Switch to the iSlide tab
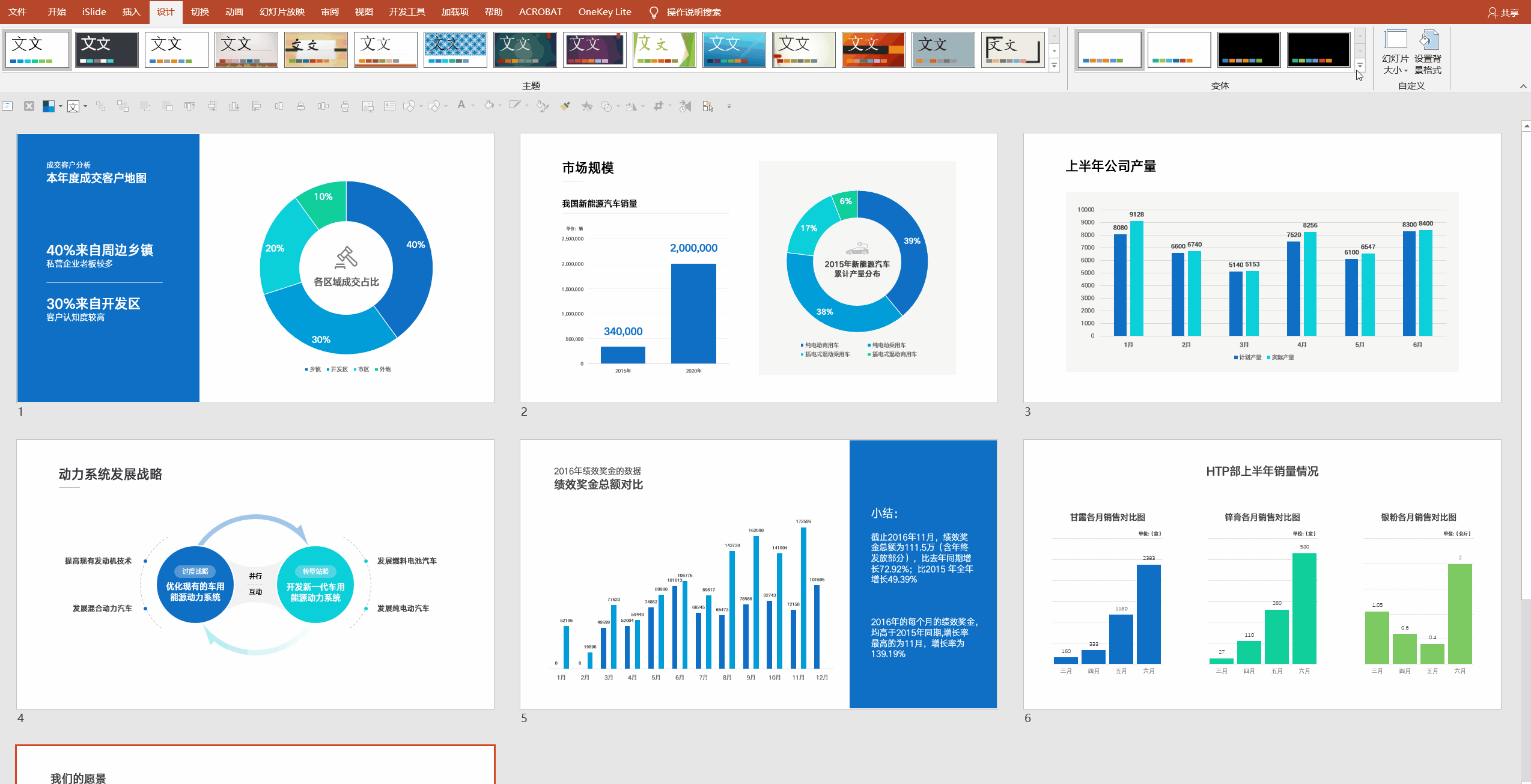This screenshot has height=784, width=1531. [94, 12]
